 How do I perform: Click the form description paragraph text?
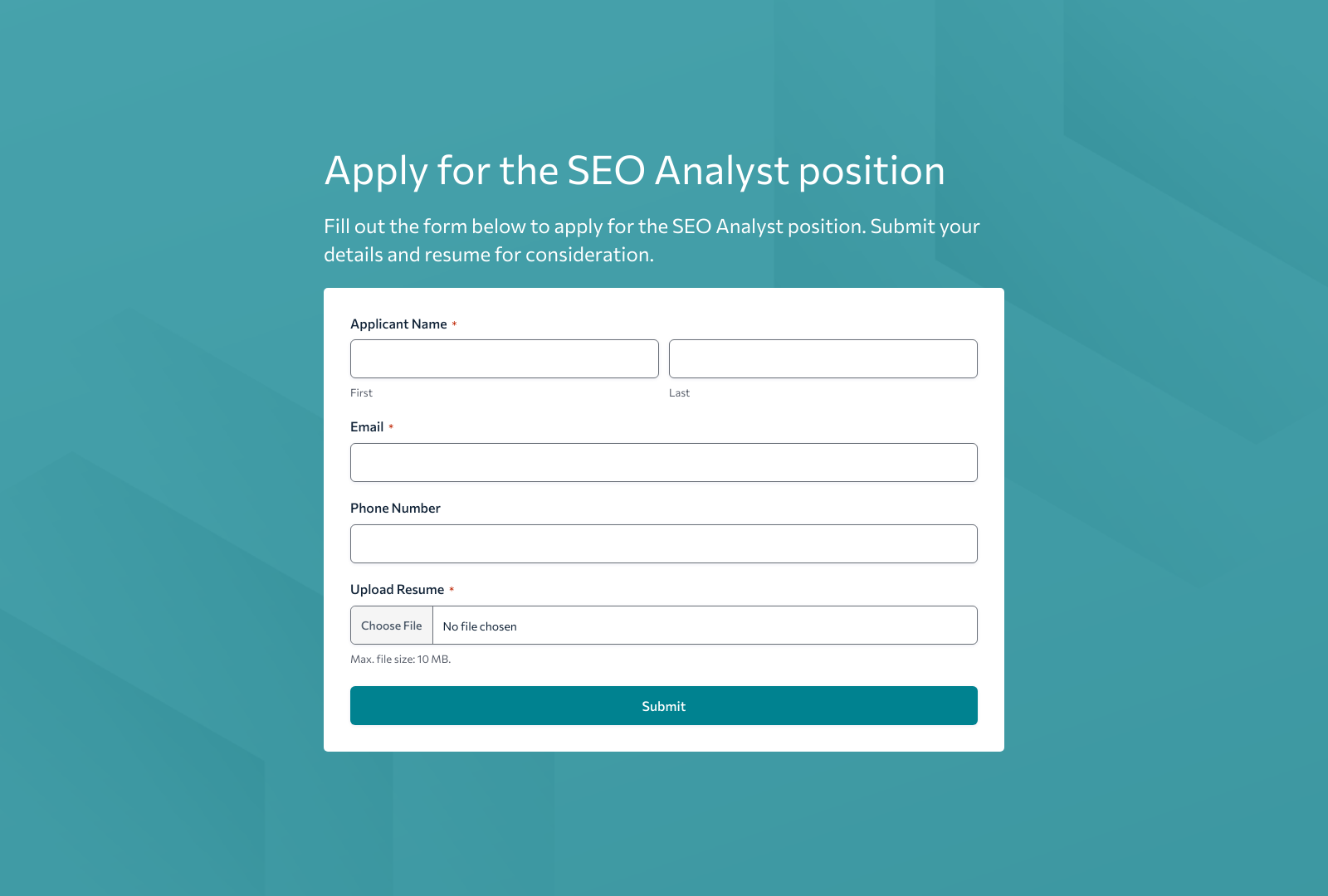pos(652,240)
